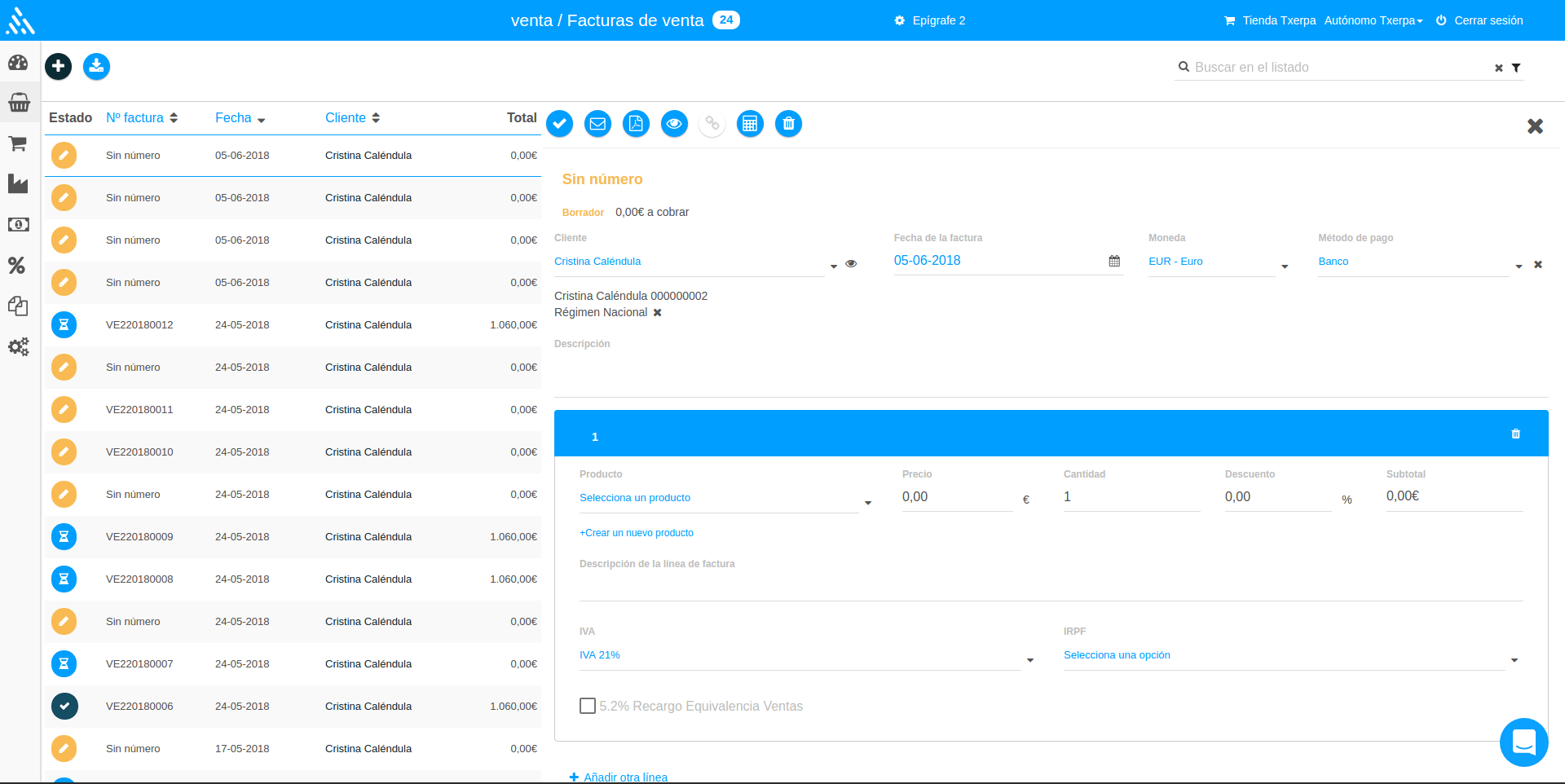This screenshot has width=1565, height=784.
Task: Sort the list by Nº factura column
Action: point(142,118)
